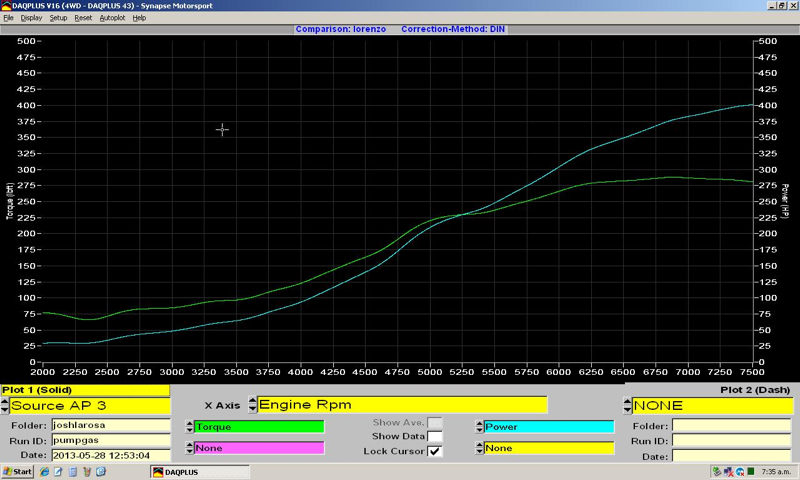Open the Plot 2 NONE source selector
The width and height of the screenshot is (800, 480).
click(x=708, y=406)
